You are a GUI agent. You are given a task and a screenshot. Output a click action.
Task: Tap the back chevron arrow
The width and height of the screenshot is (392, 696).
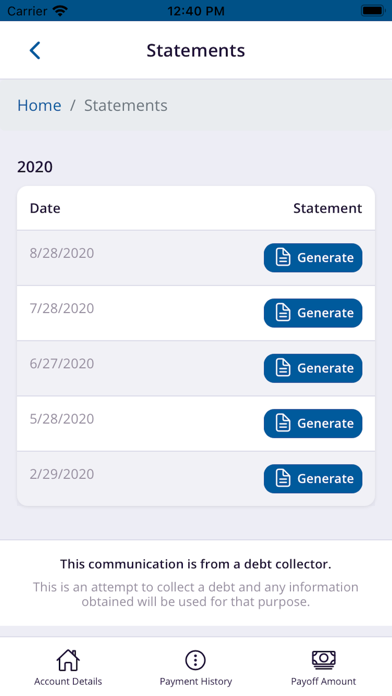(x=35, y=50)
